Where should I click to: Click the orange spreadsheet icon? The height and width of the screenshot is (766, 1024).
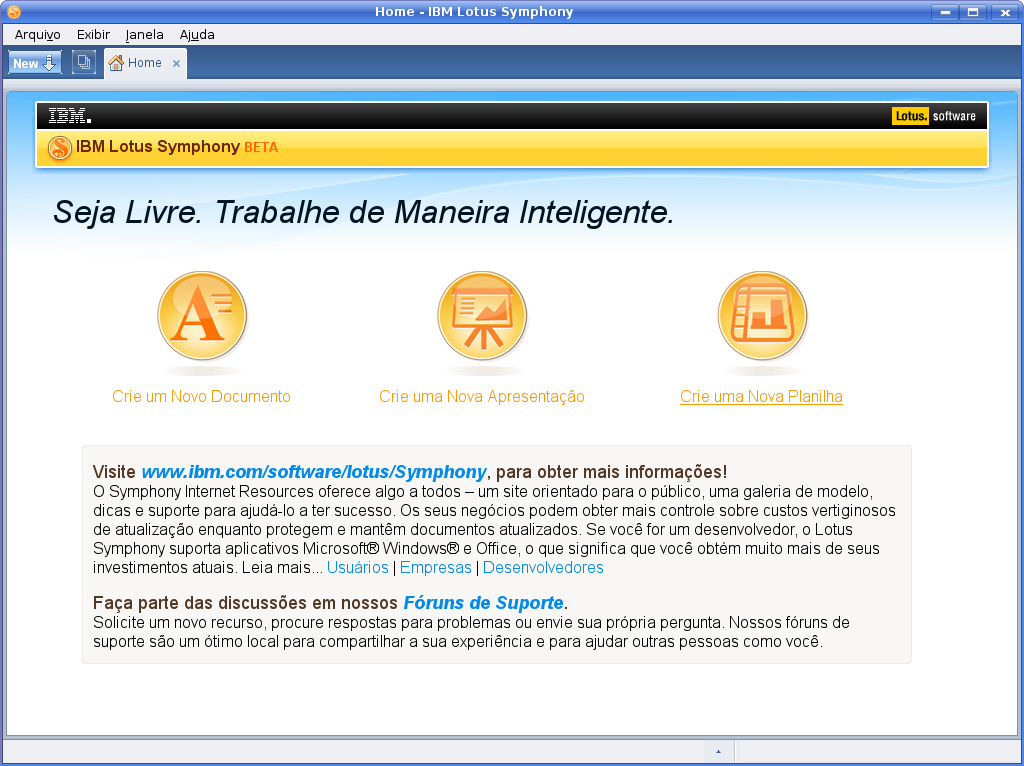pos(762,315)
